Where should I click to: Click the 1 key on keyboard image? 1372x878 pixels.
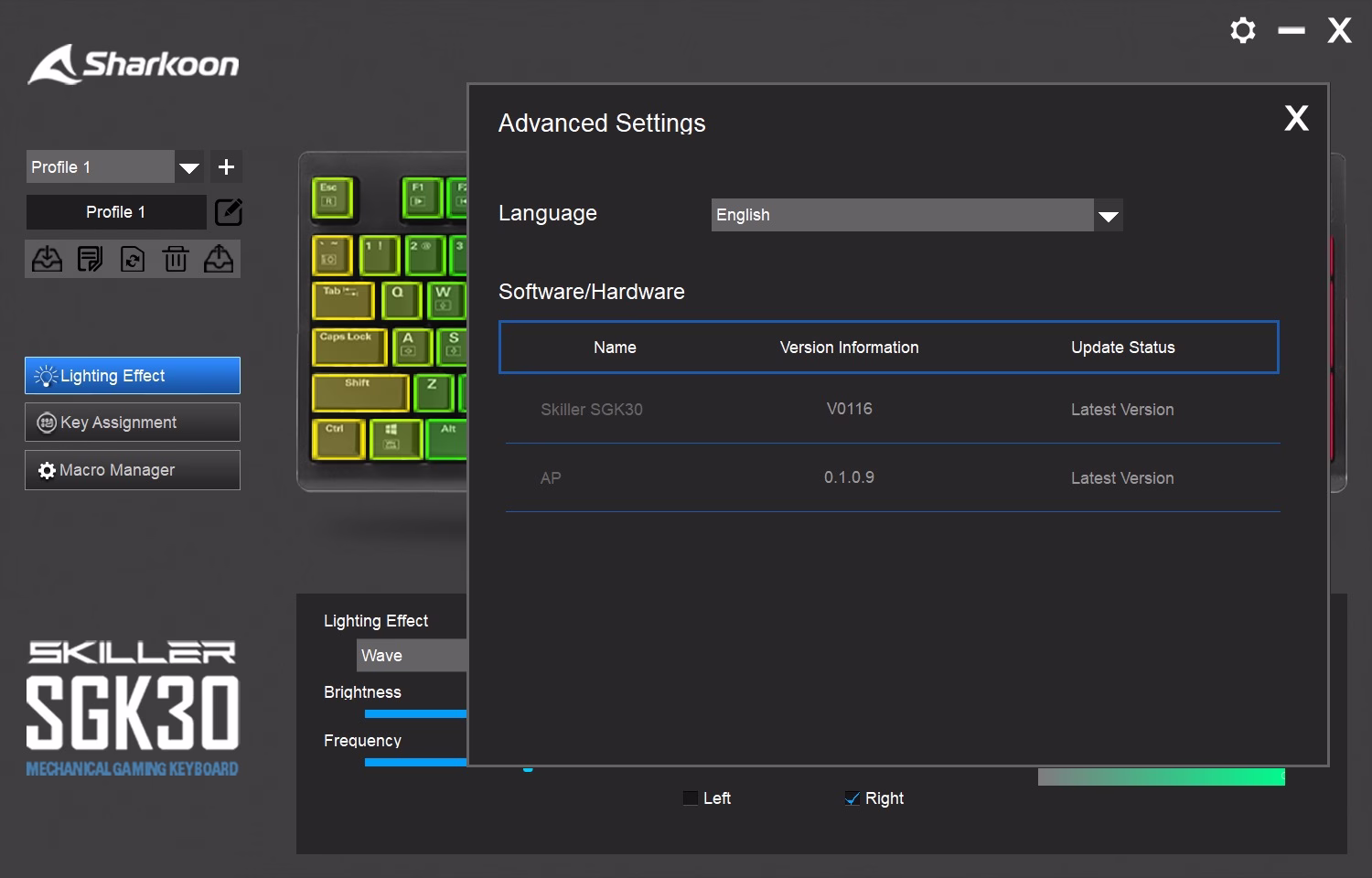(378, 256)
